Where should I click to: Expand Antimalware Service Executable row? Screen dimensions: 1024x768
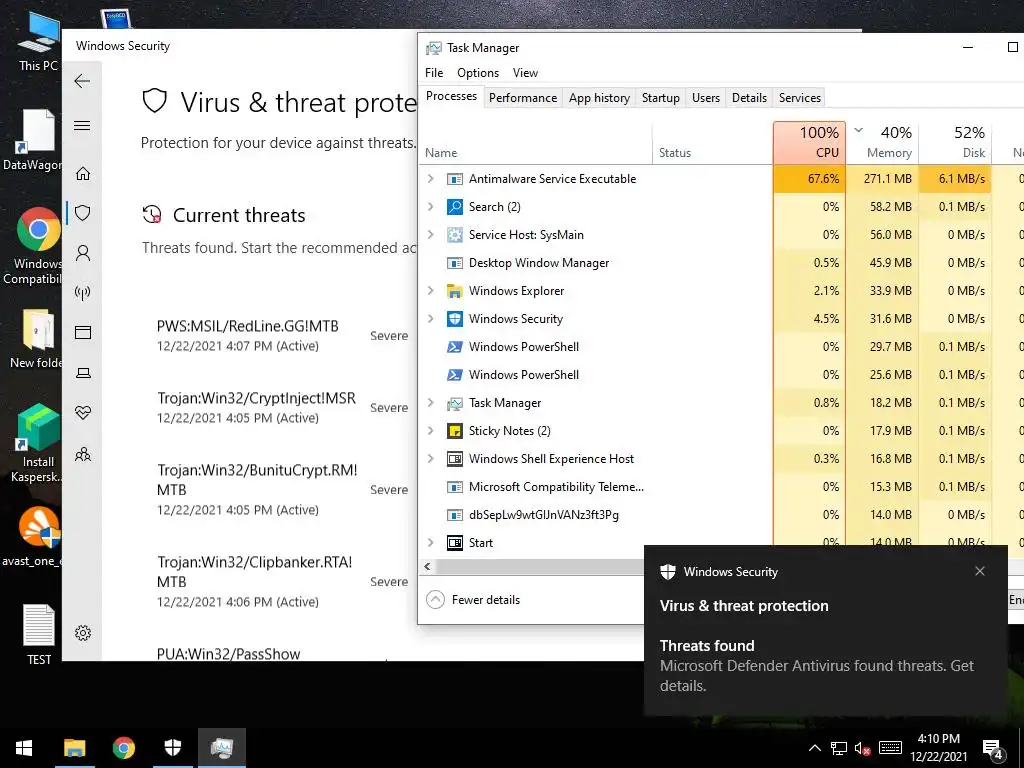pos(430,179)
